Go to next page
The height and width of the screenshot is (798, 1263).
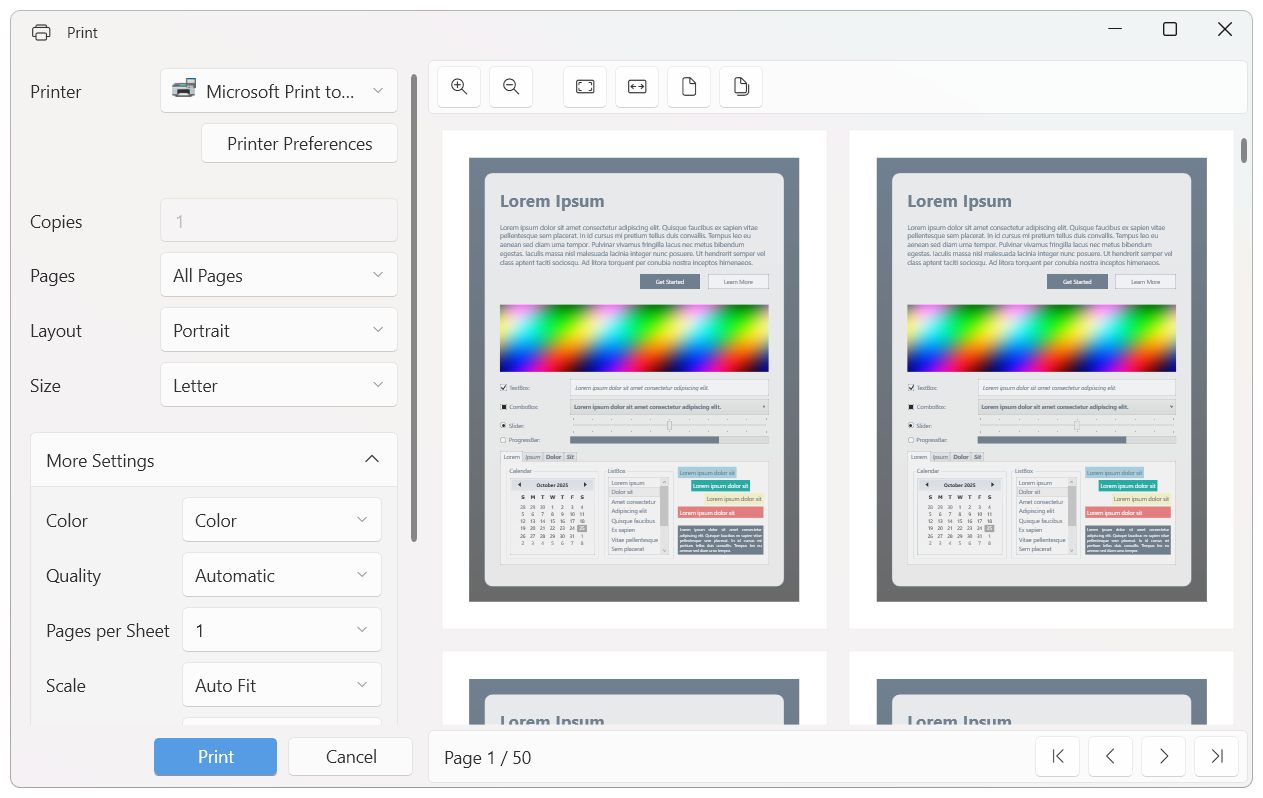point(1163,757)
